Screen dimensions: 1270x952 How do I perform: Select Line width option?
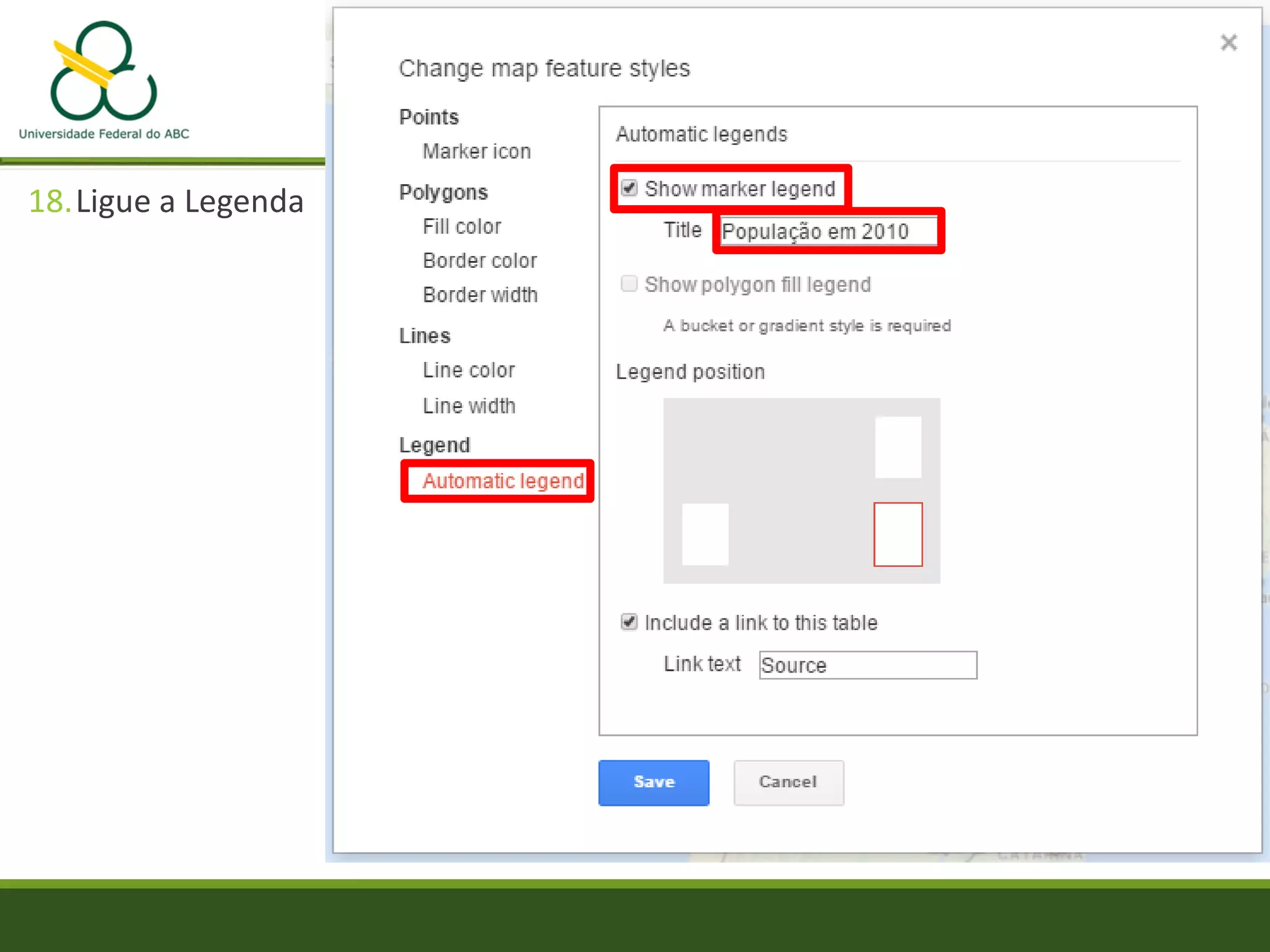click(469, 406)
